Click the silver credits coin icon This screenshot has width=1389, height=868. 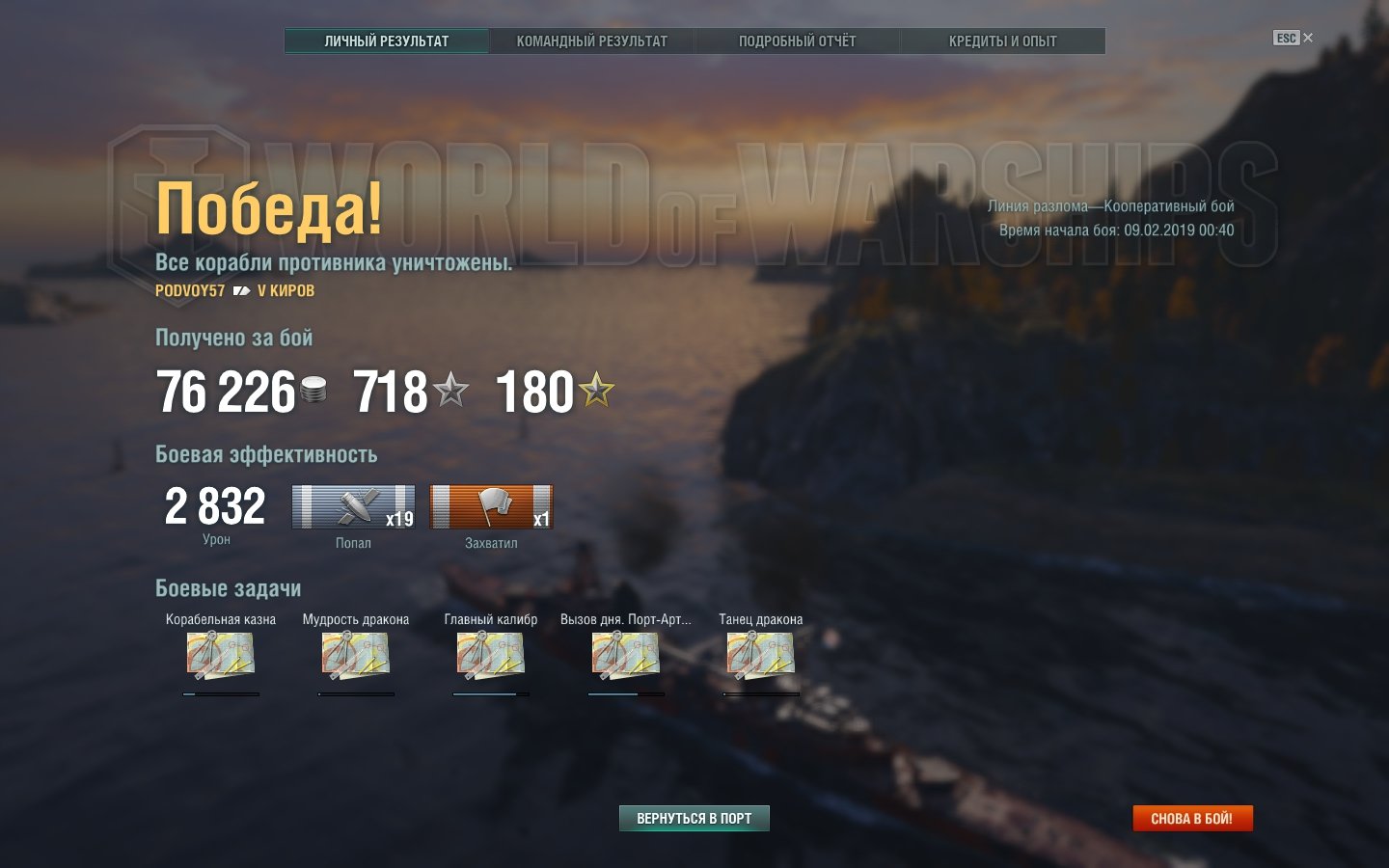[x=313, y=391]
